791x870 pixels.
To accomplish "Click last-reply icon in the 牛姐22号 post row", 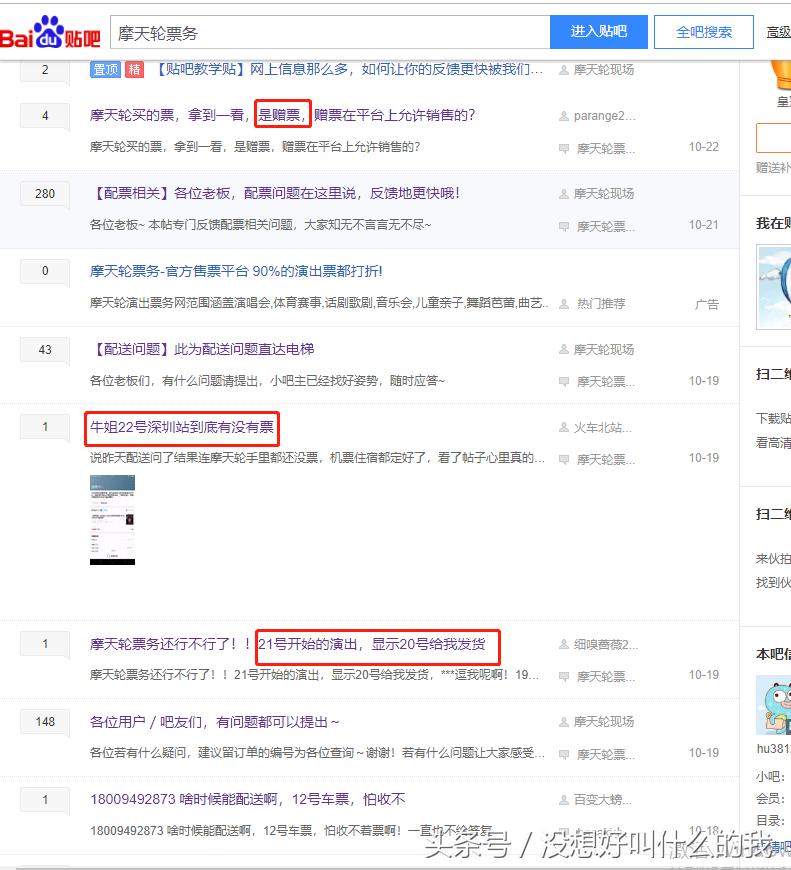I will coord(564,459).
